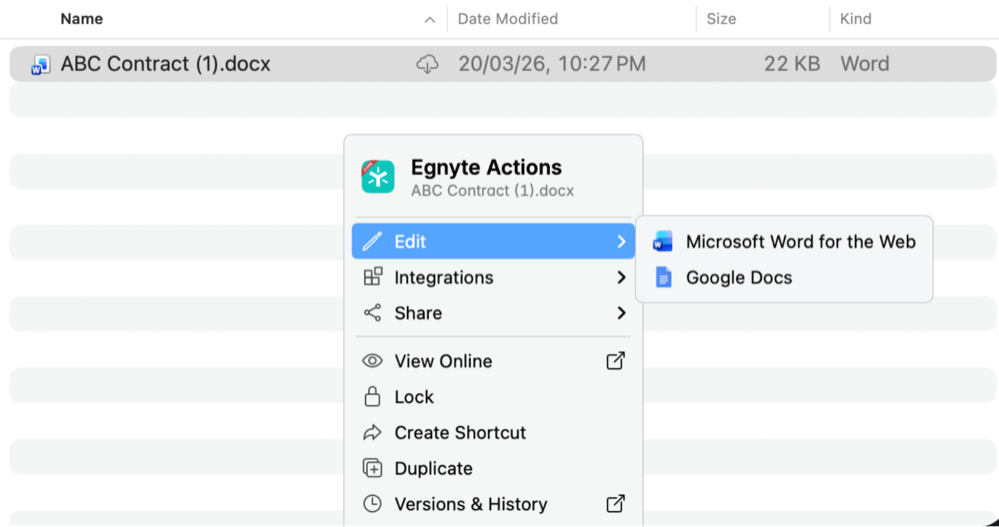Click the Word kind cell
Viewport: 999px width, 527px height.
click(x=865, y=64)
